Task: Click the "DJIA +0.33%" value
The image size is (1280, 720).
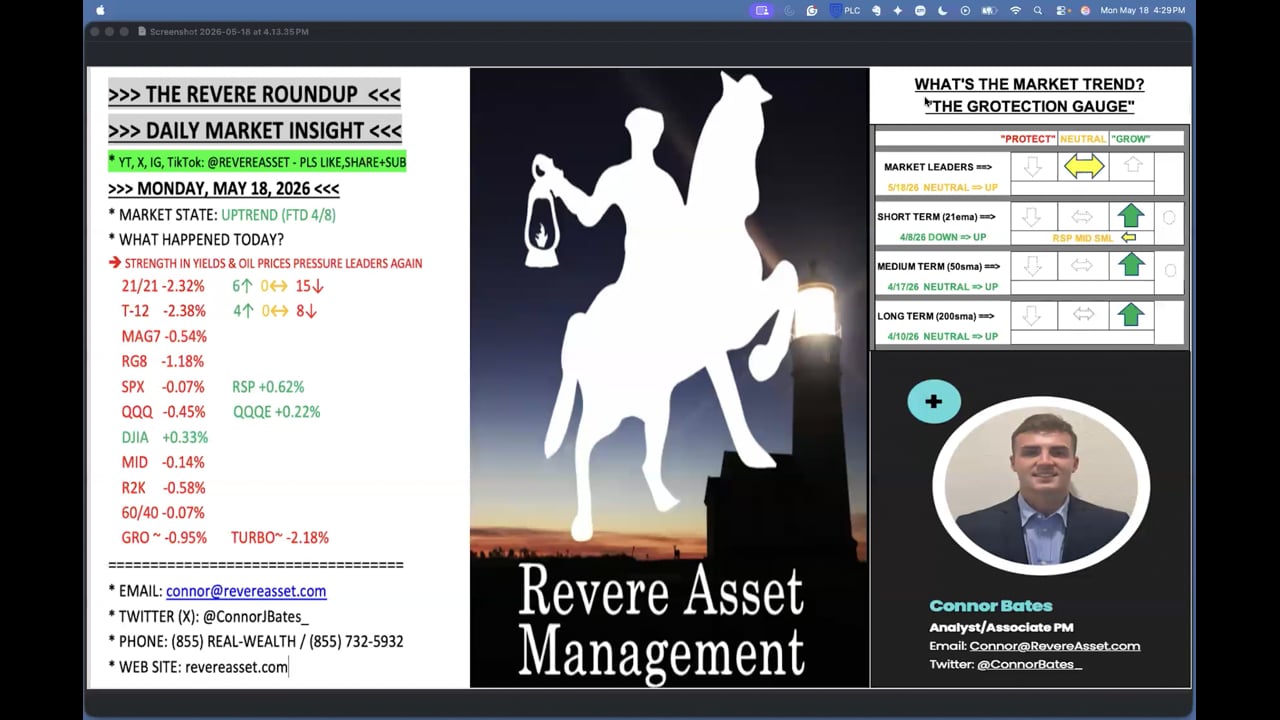Action: (164, 437)
